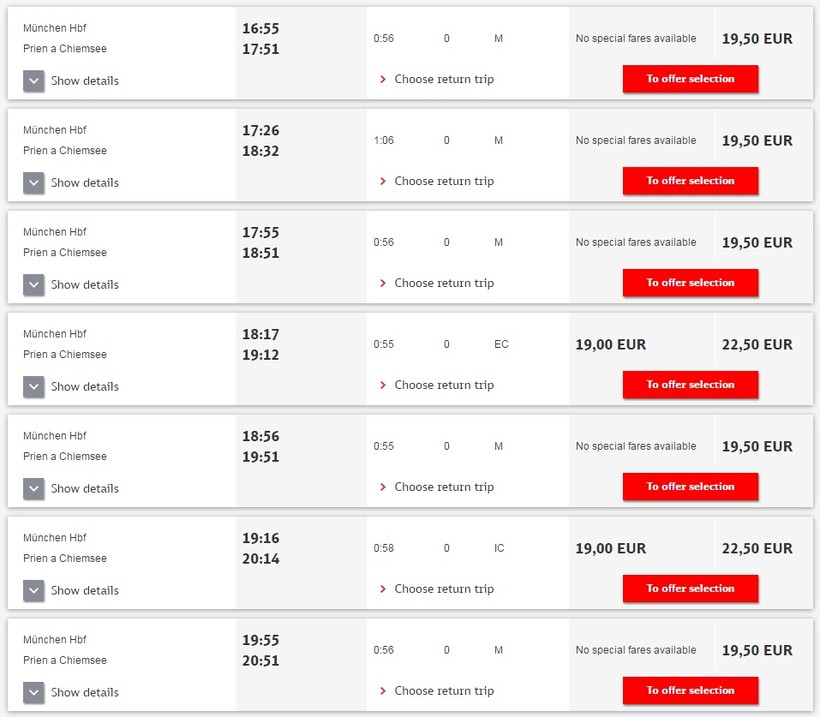Viewport: 820px width, 717px height.
Task: Go to offer selection for 17:26 train
Action: point(690,181)
